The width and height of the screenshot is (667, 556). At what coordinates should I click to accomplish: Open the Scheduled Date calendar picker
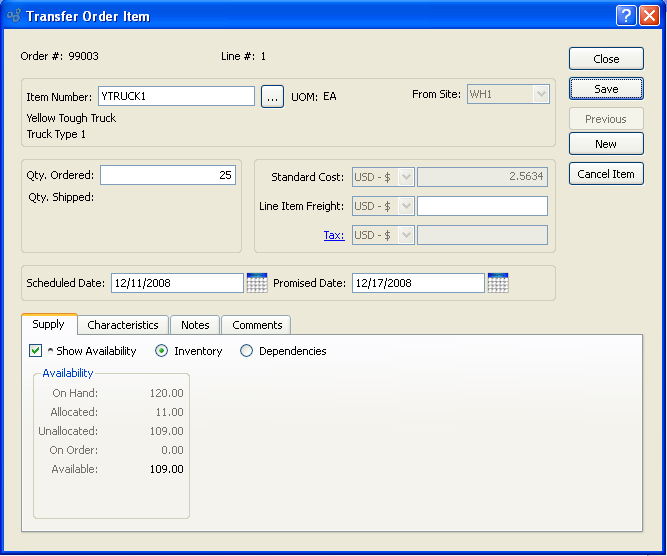point(256,283)
